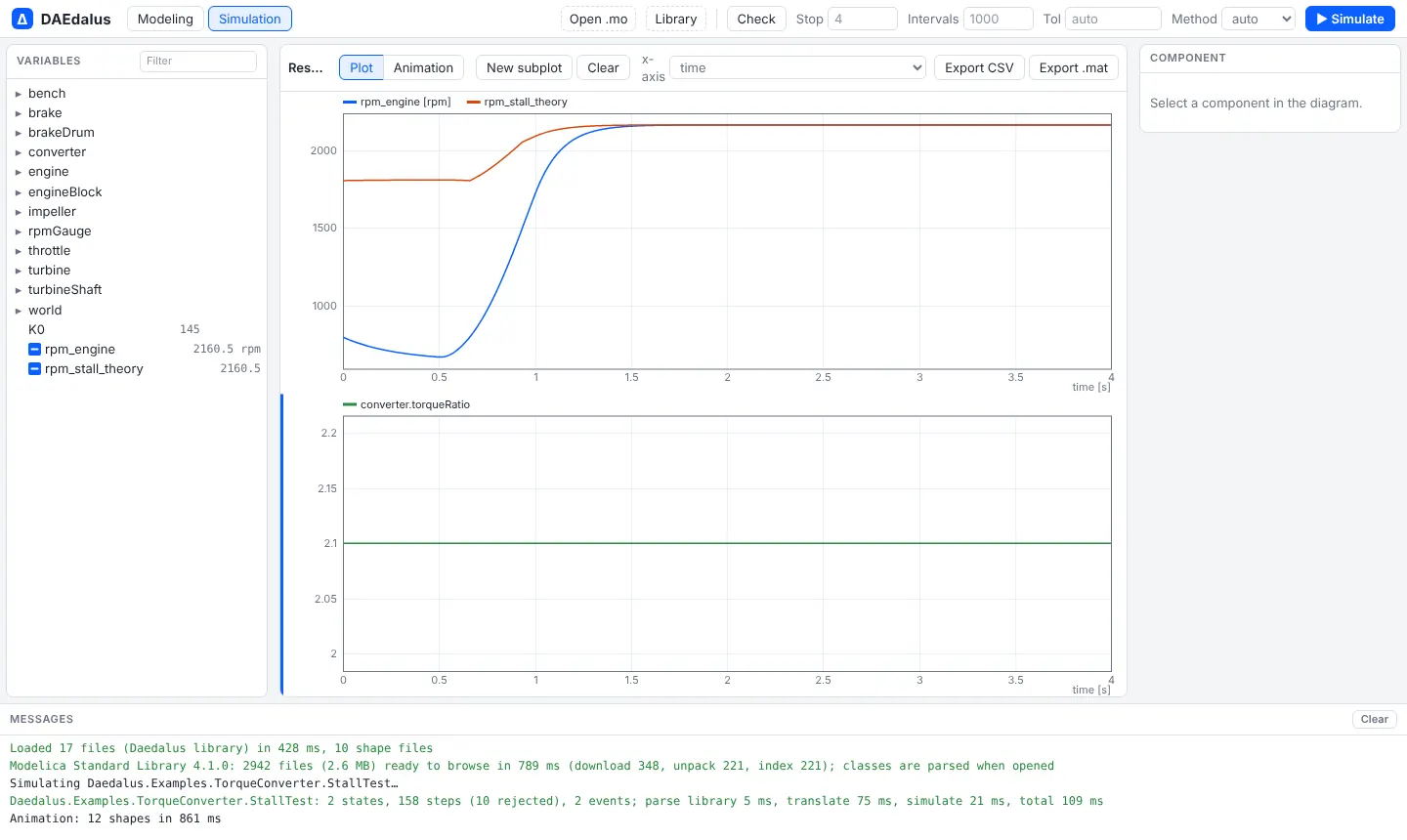Select the Animation results view
This screenshot has height=840, width=1407.
tap(423, 67)
